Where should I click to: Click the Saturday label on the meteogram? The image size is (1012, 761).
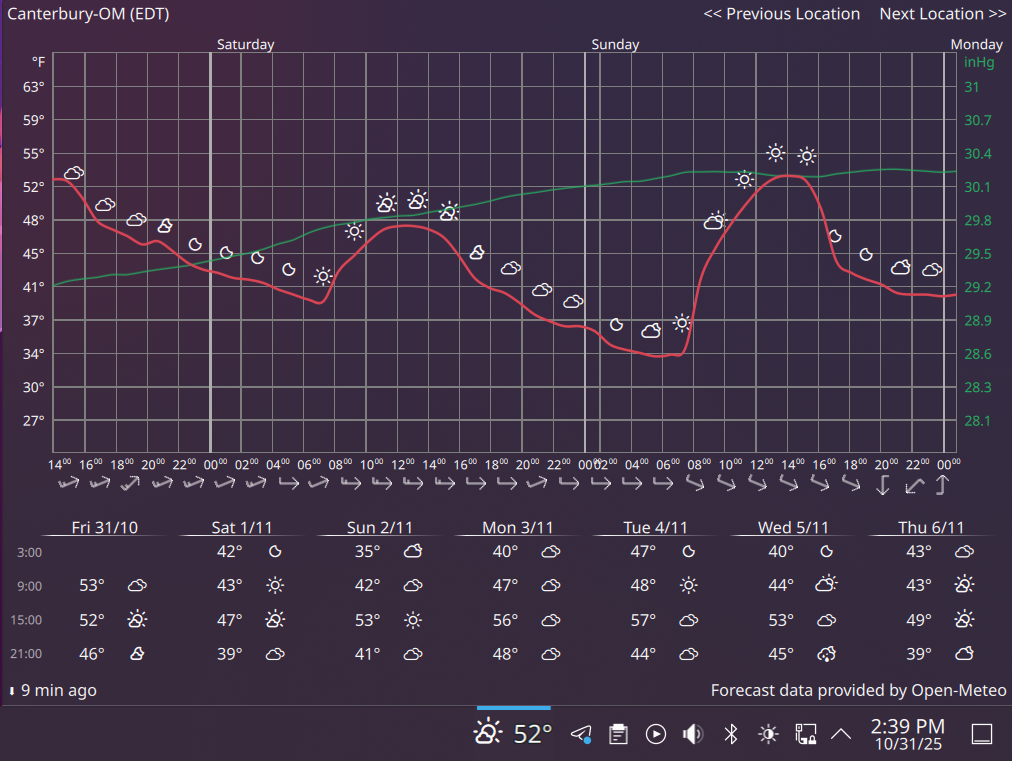(x=245, y=45)
